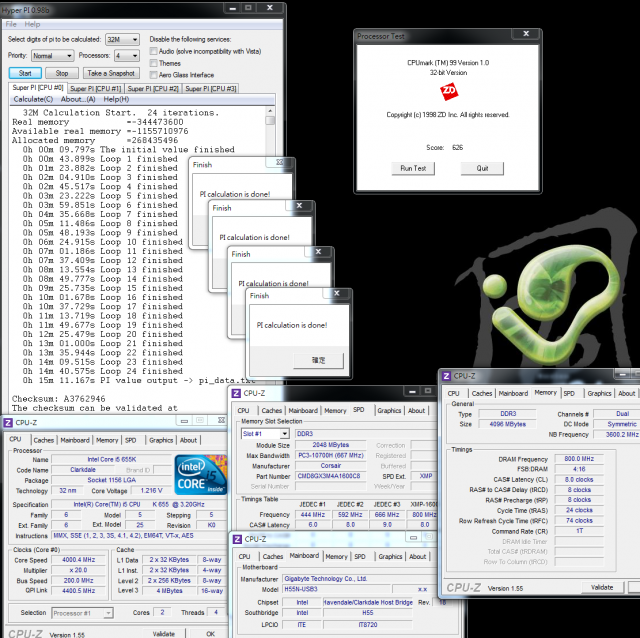The image size is (640, 638).
Task: Open the Help menu in Hyper PI menu bar
Action: [x=32, y=24]
